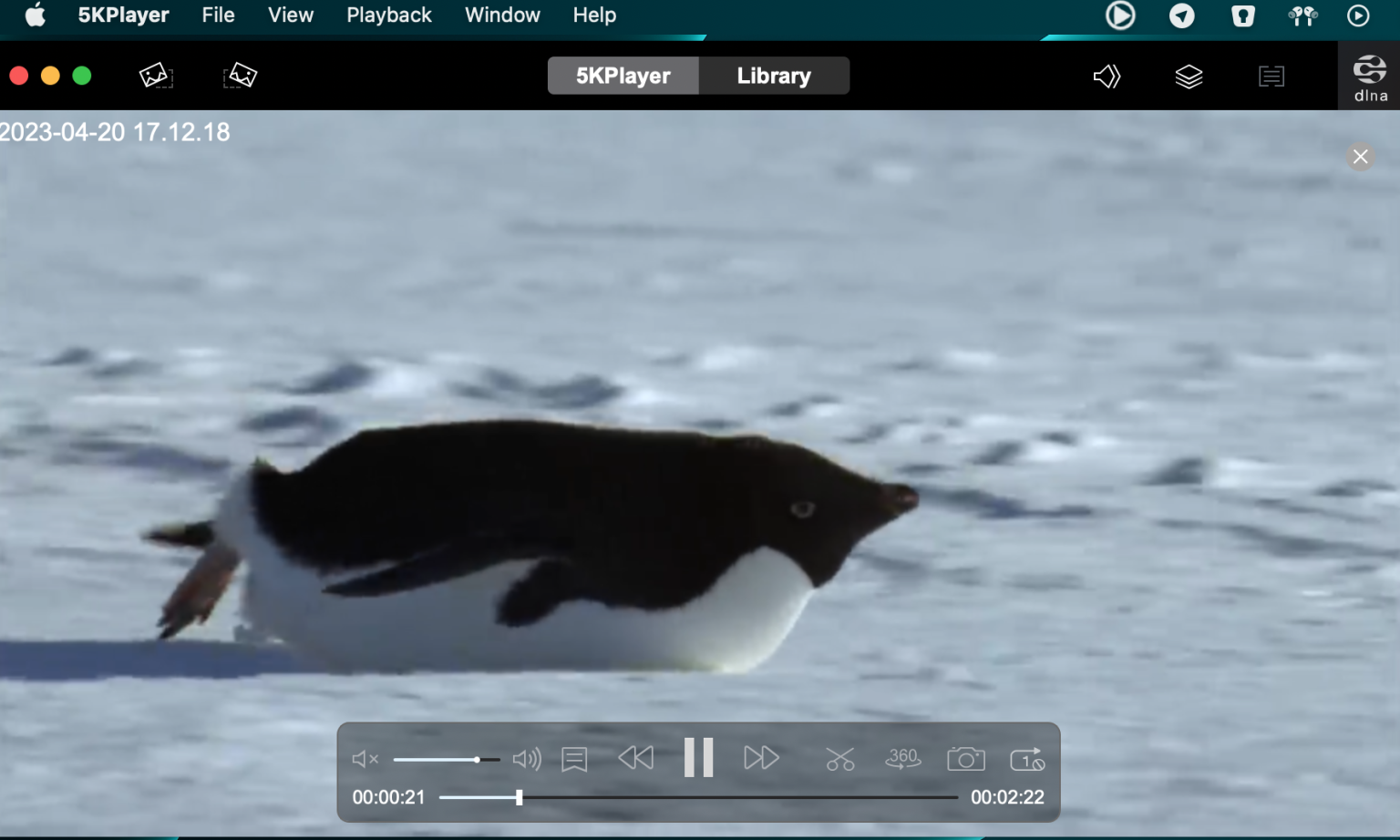Image resolution: width=1400 pixels, height=840 pixels.
Task: Open the scissors video cut tool
Action: click(839, 759)
